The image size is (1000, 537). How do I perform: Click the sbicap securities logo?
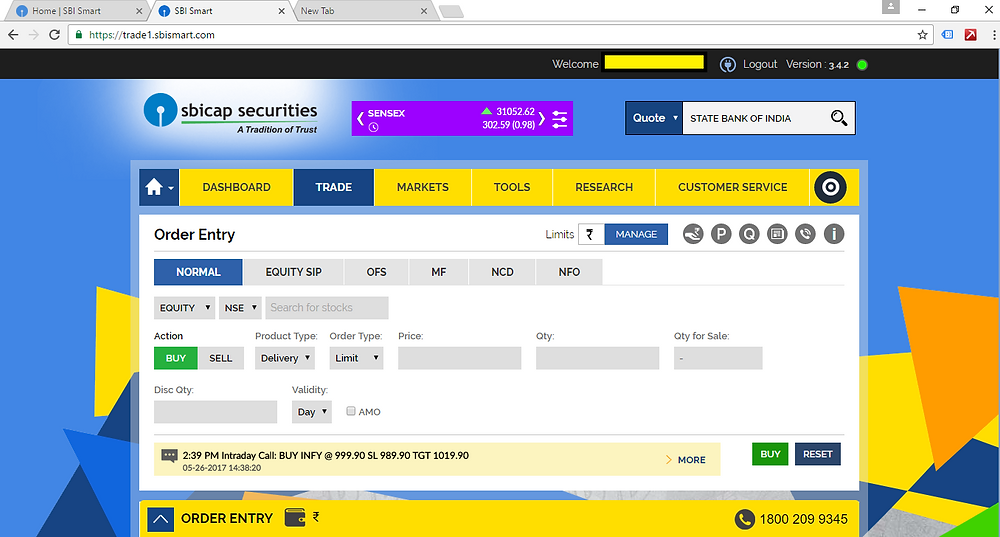click(x=231, y=114)
